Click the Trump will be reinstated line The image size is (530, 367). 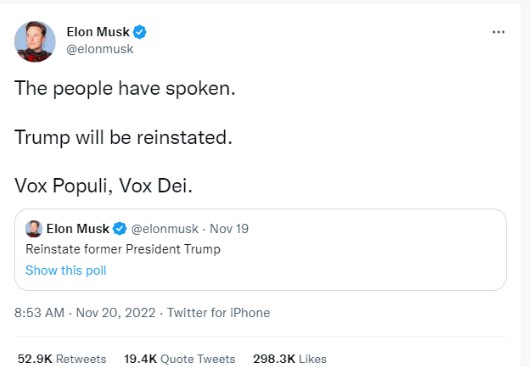coord(123,138)
